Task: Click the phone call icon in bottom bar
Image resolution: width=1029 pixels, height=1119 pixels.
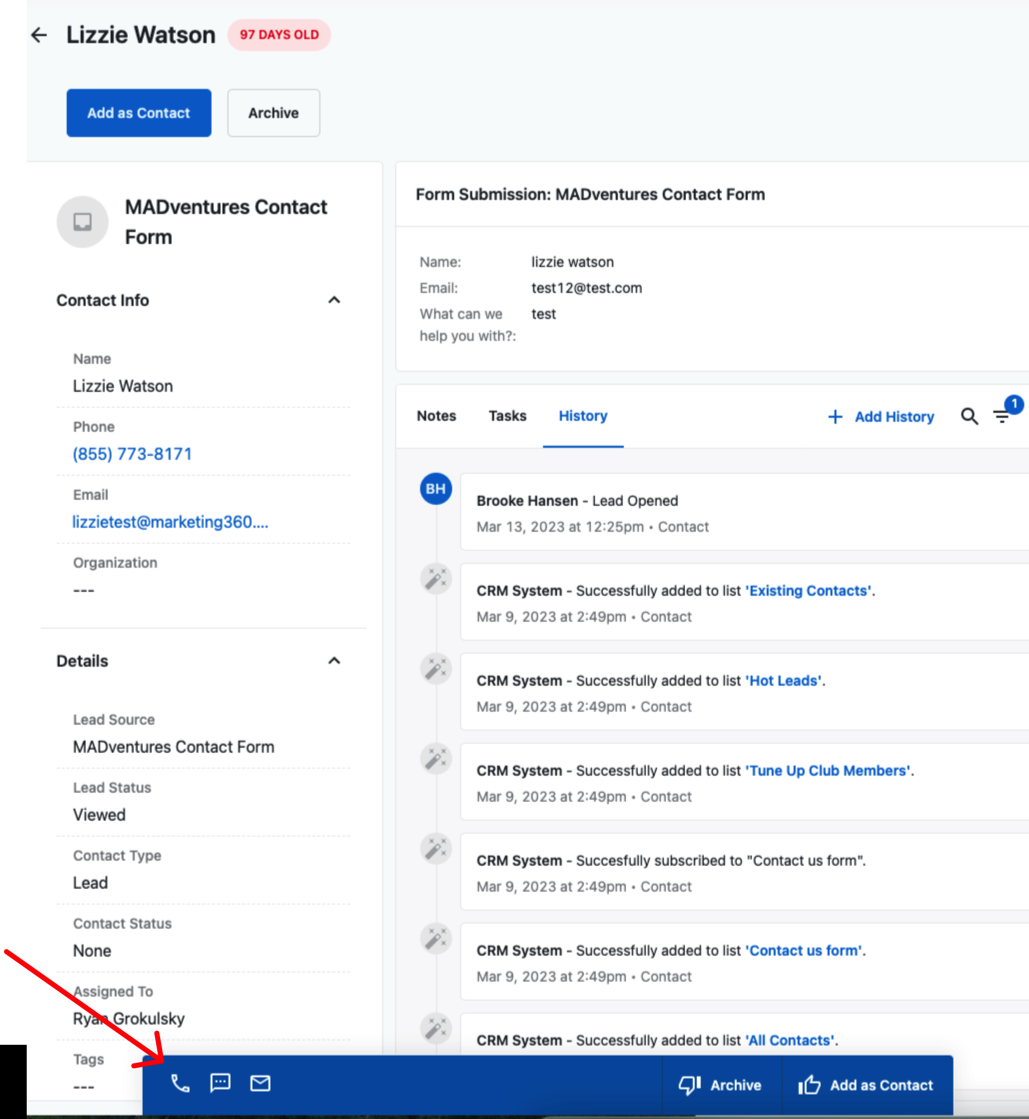Action: (x=180, y=1083)
